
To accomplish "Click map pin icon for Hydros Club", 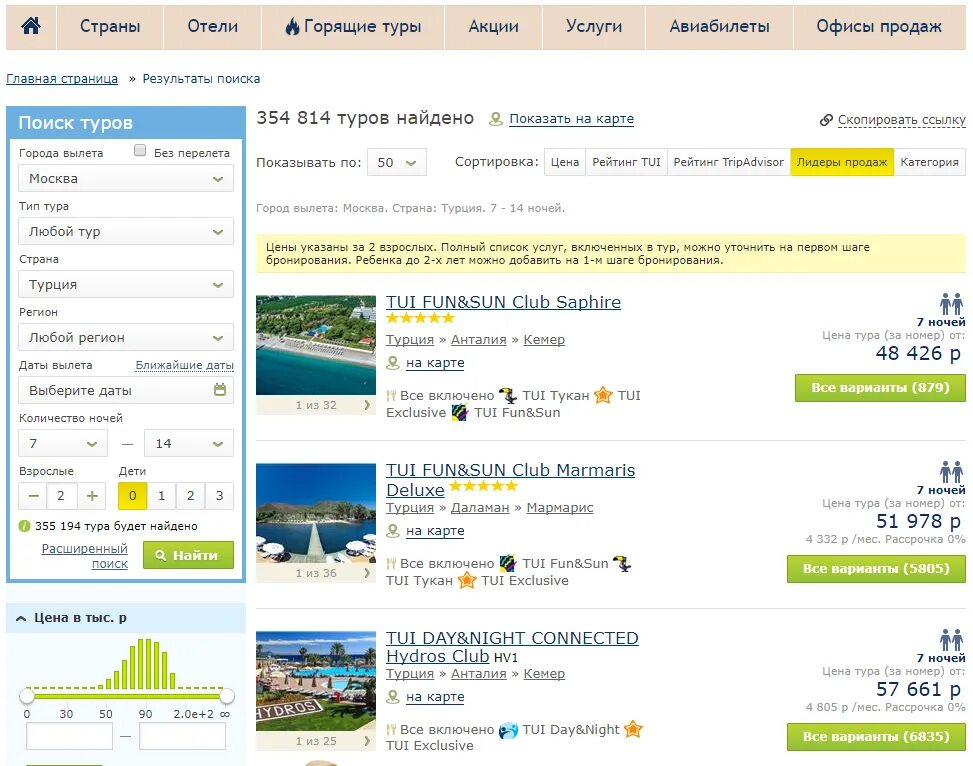I will point(393,696).
